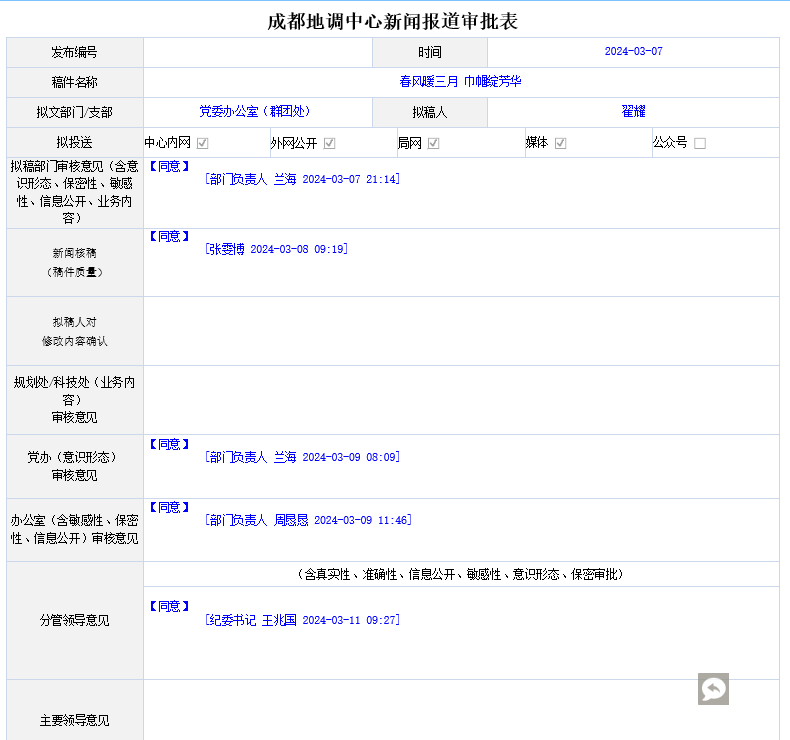Click the floating reply arrow icon

[713, 689]
